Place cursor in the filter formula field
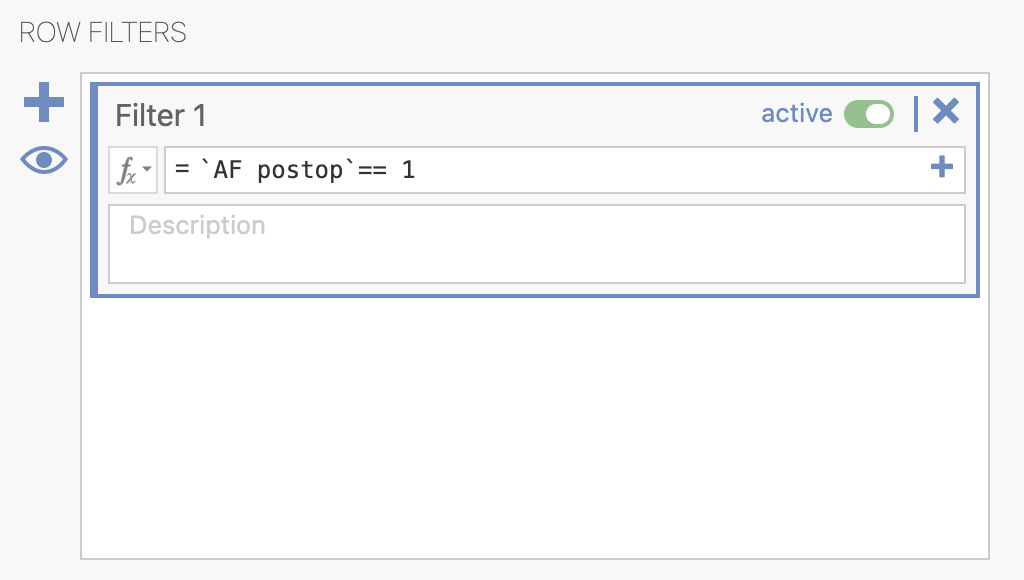 (564, 170)
